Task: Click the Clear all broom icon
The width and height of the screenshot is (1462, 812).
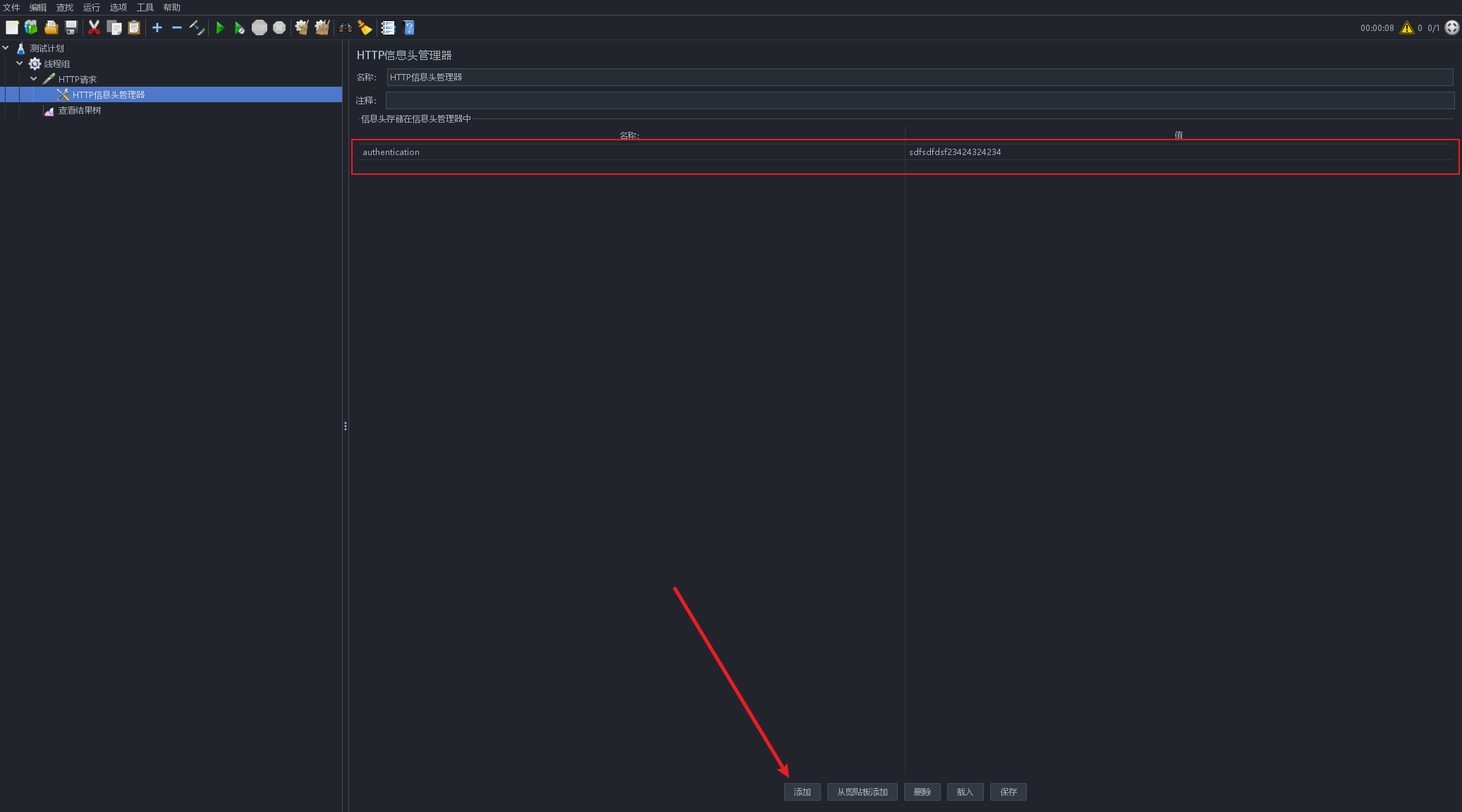Action: (322, 28)
